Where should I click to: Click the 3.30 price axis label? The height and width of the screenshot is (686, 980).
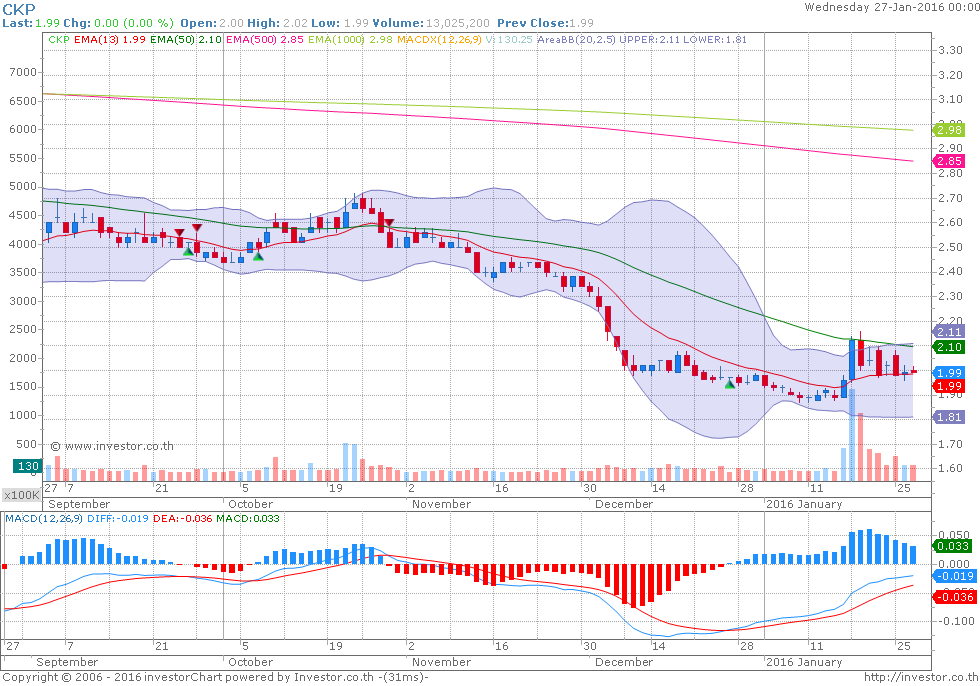(x=951, y=50)
